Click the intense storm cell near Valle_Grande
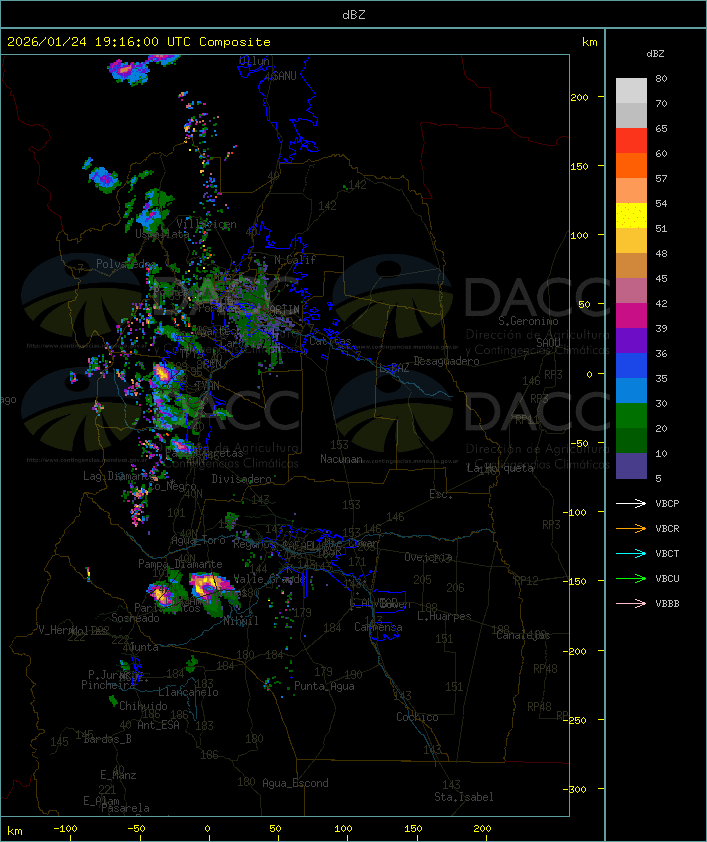707x842 pixels. tap(209, 584)
